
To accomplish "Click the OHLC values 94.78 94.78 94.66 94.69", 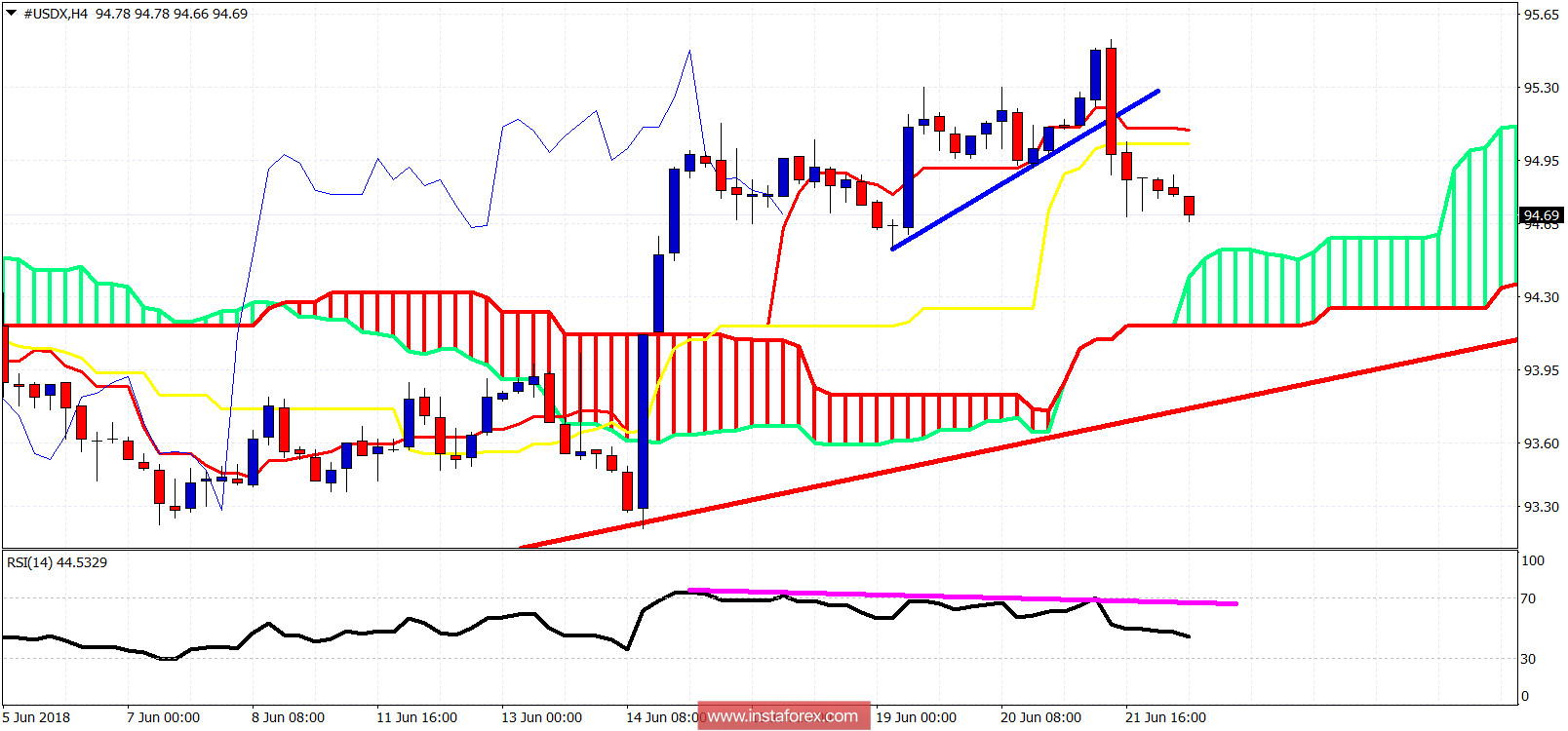I will click(172, 14).
